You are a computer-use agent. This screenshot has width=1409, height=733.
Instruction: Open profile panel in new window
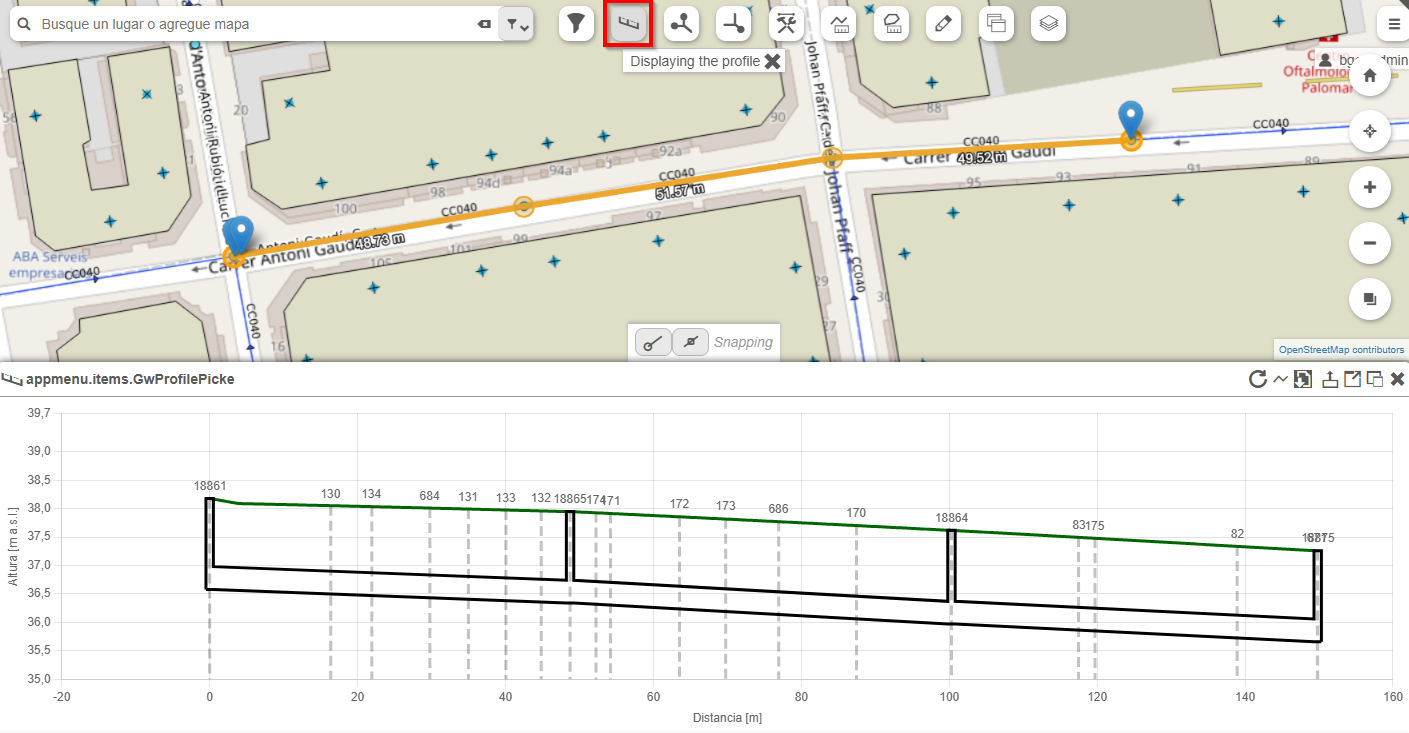coord(1351,379)
